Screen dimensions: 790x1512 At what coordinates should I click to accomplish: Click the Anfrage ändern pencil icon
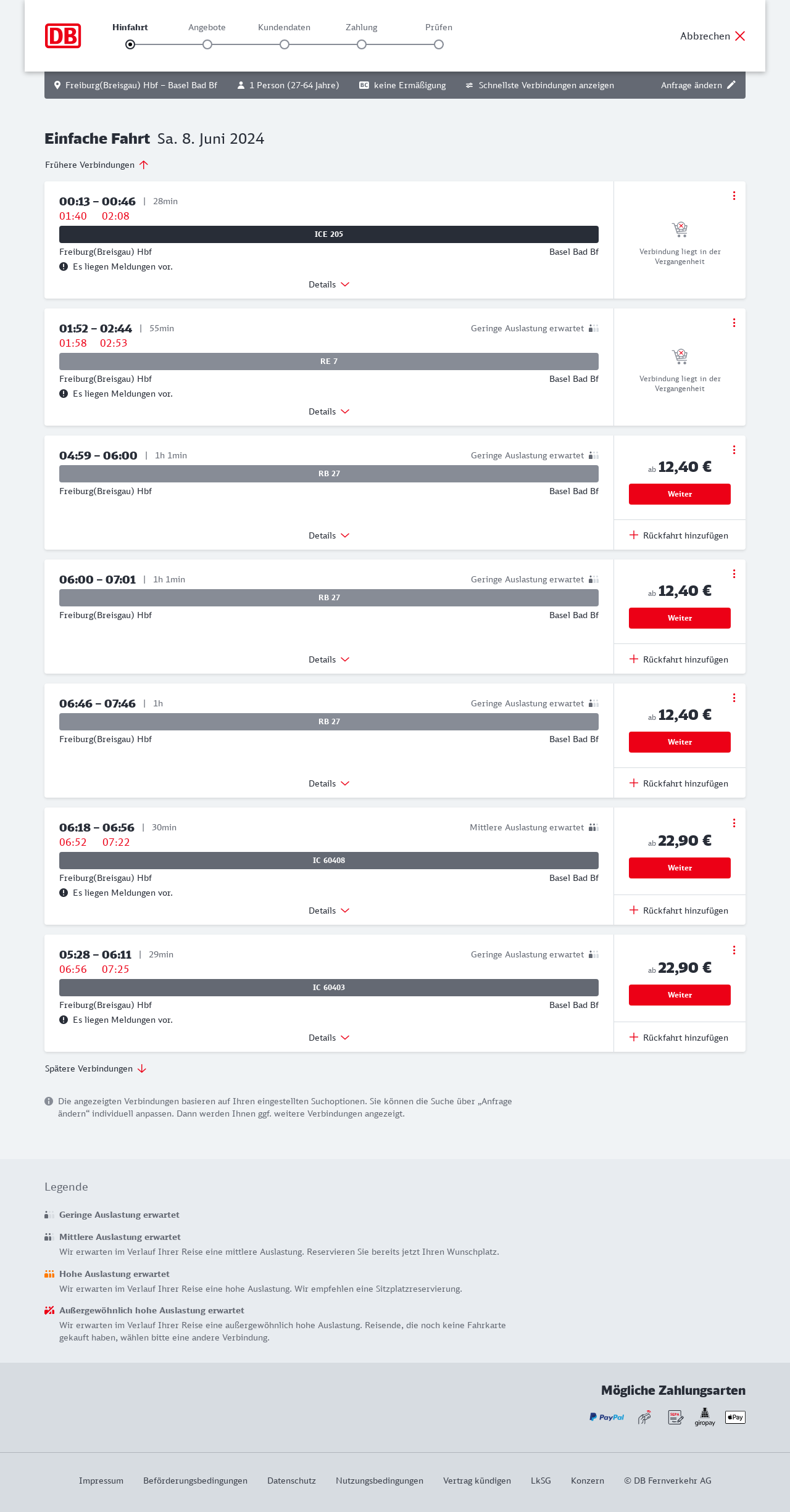731,85
